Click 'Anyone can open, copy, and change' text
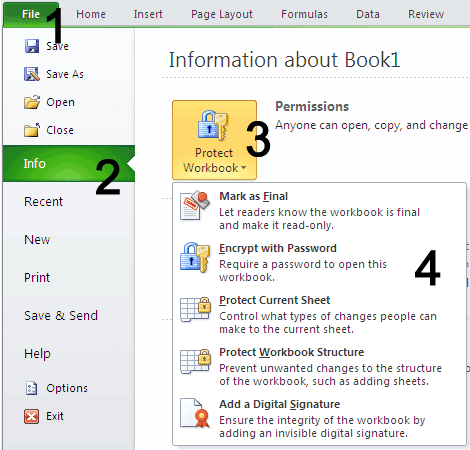 [371, 125]
